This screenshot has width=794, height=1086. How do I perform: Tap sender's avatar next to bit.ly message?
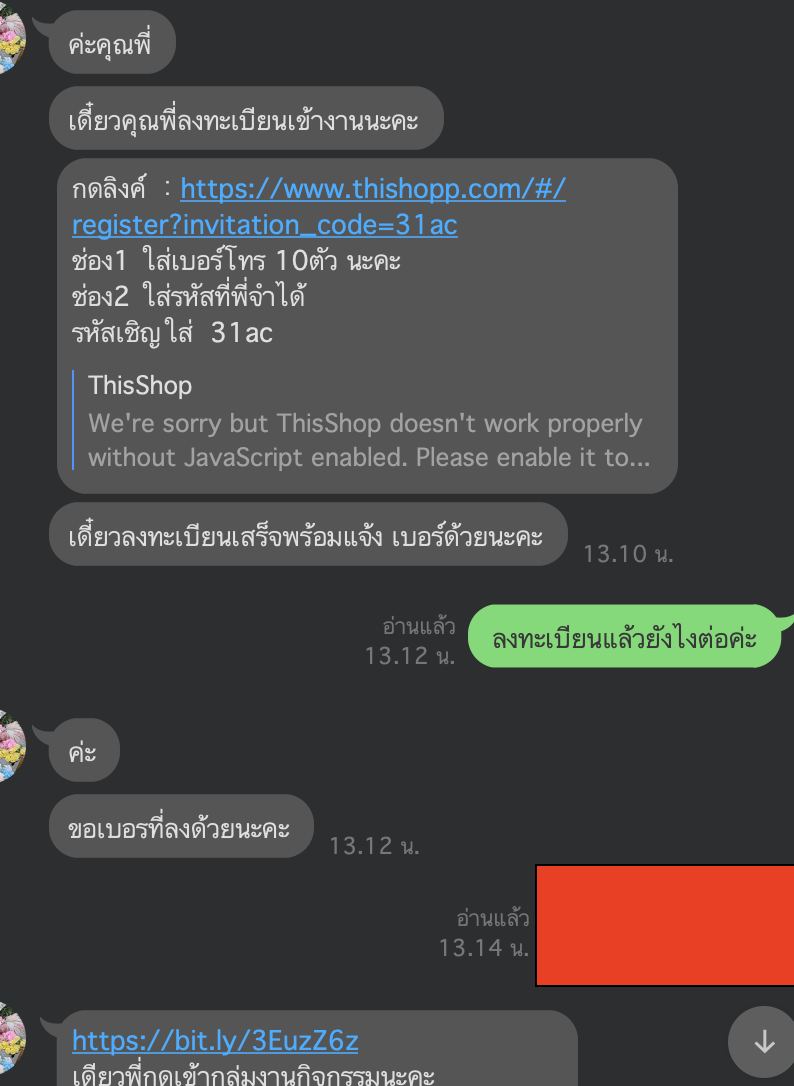click(x=12, y=1037)
